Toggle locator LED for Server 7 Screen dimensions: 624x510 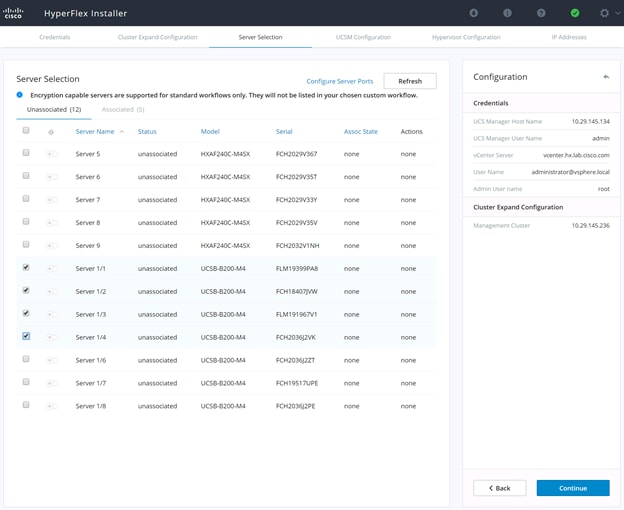pos(52,200)
